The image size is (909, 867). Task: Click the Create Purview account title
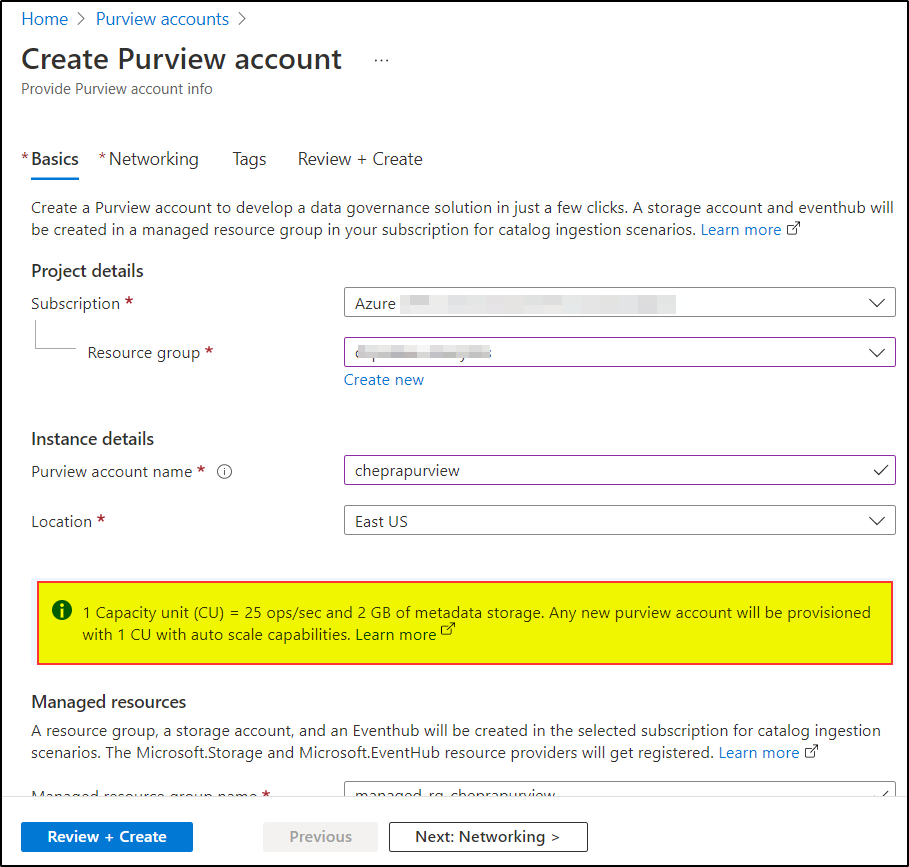(x=181, y=59)
